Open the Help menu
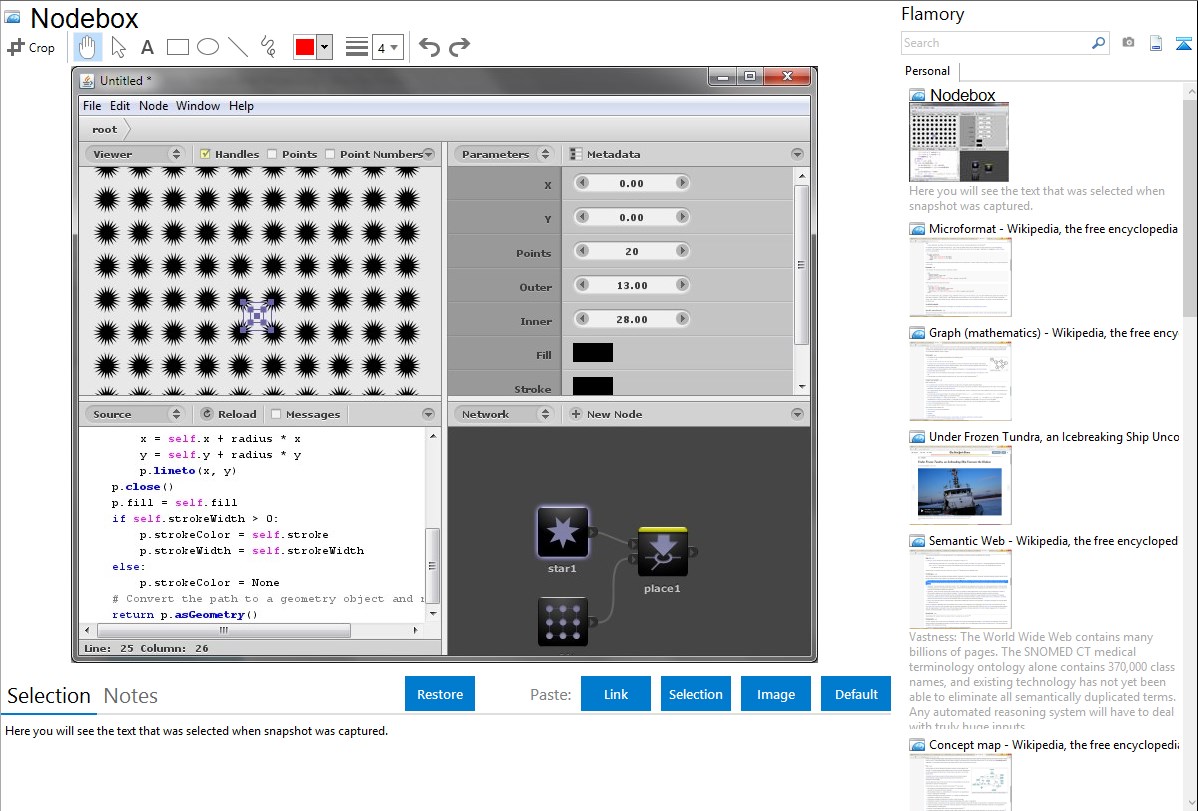The width and height of the screenshot is (1198, 811). pos(241,105)
